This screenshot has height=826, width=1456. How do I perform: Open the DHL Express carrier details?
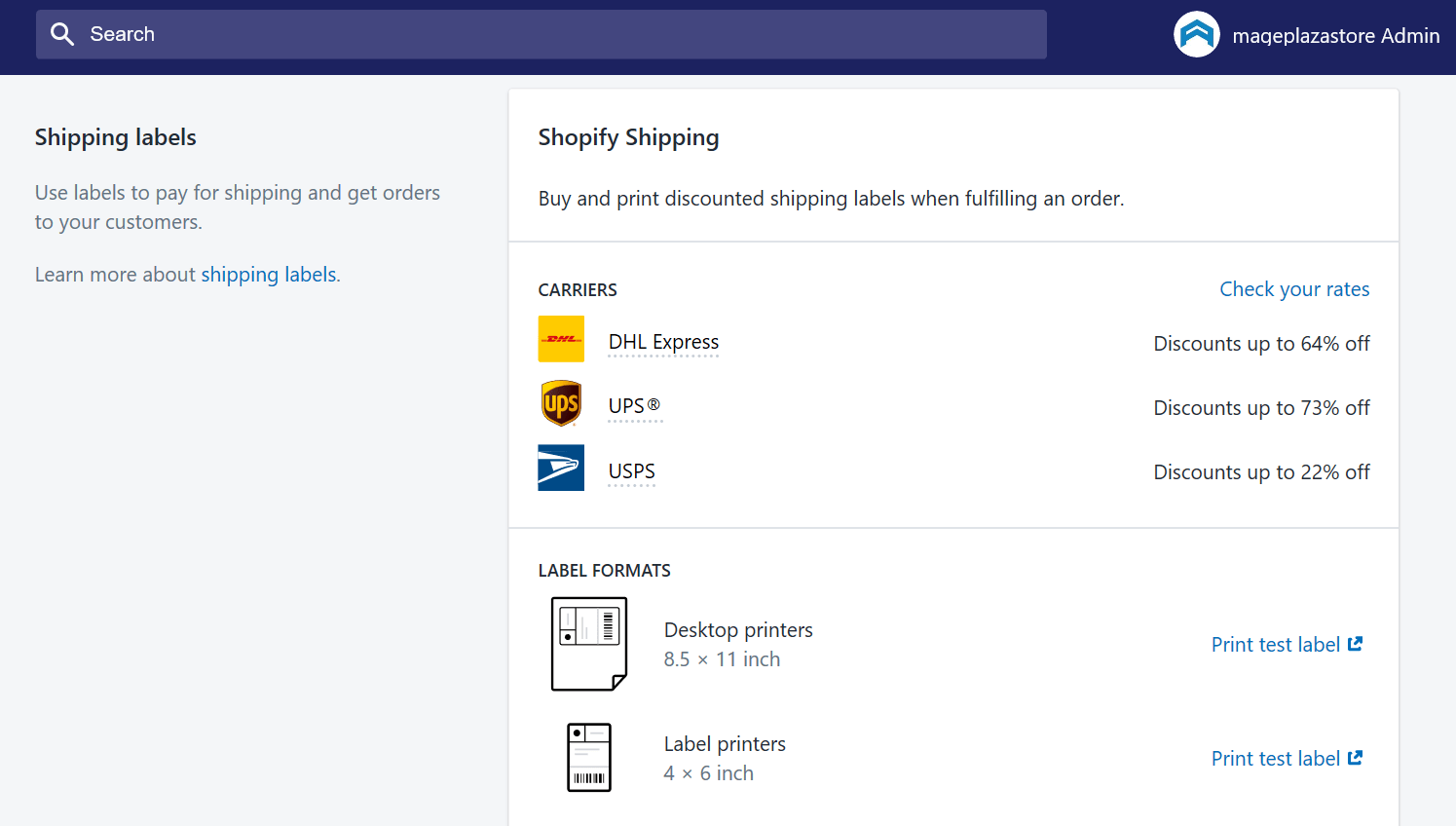[x=663, y=342]
